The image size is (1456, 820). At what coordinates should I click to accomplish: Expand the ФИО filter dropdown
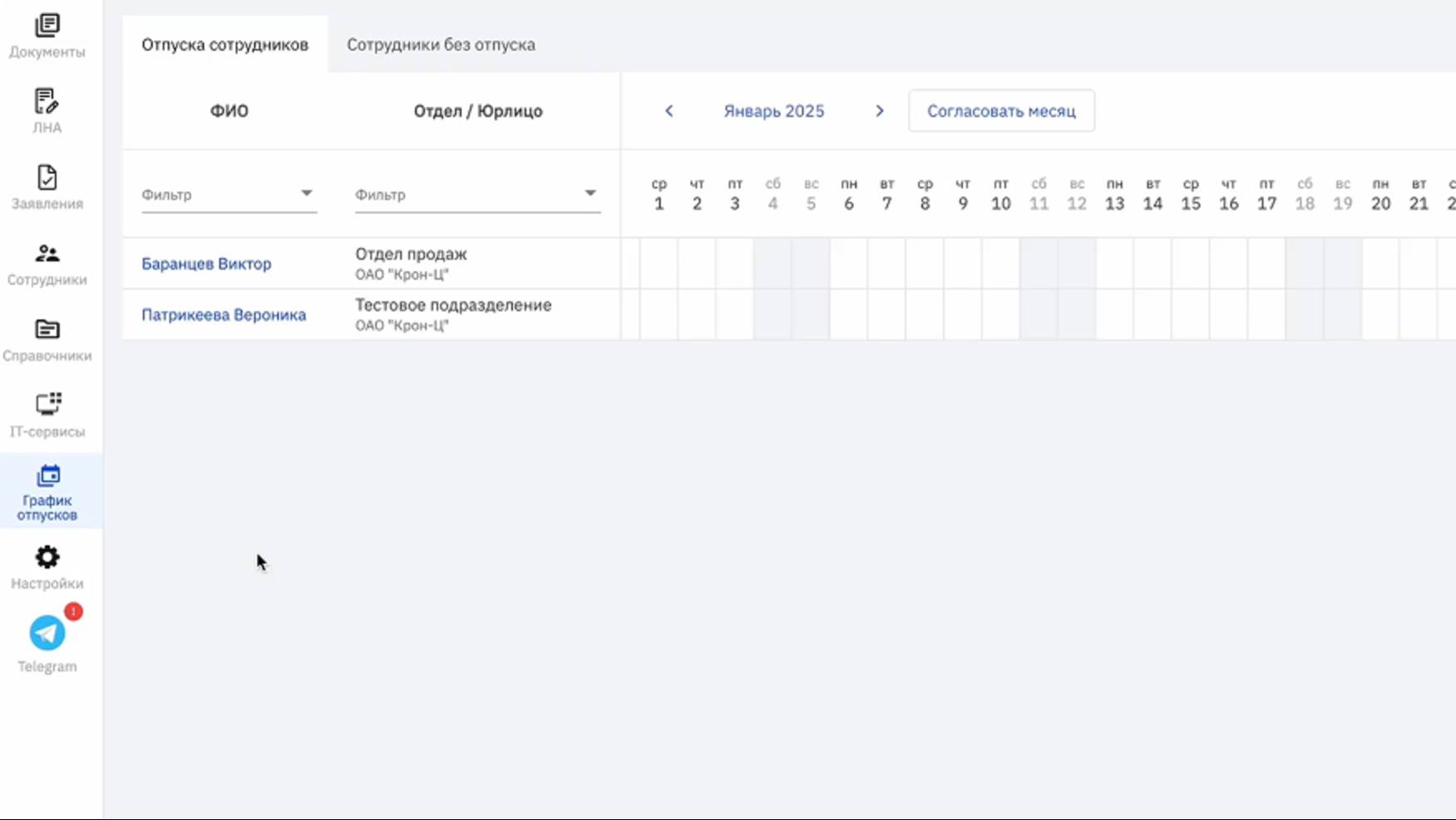[306, 193]
